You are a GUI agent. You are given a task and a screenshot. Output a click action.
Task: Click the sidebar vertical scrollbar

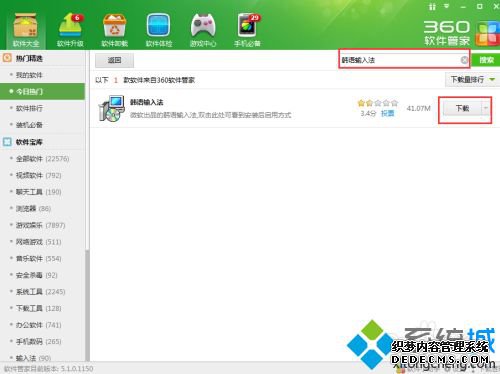pyautogui.click(x=87, y=305)
